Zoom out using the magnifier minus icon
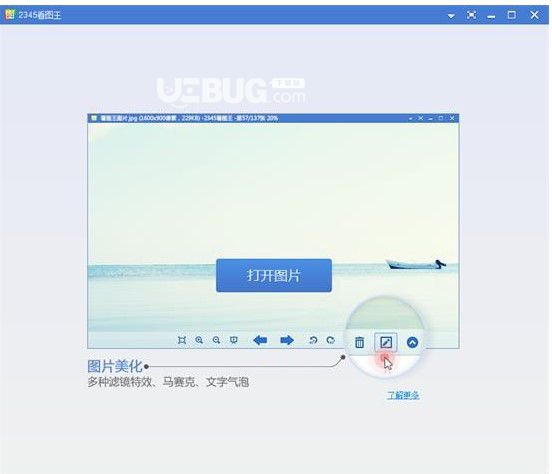 click(217, 340)
